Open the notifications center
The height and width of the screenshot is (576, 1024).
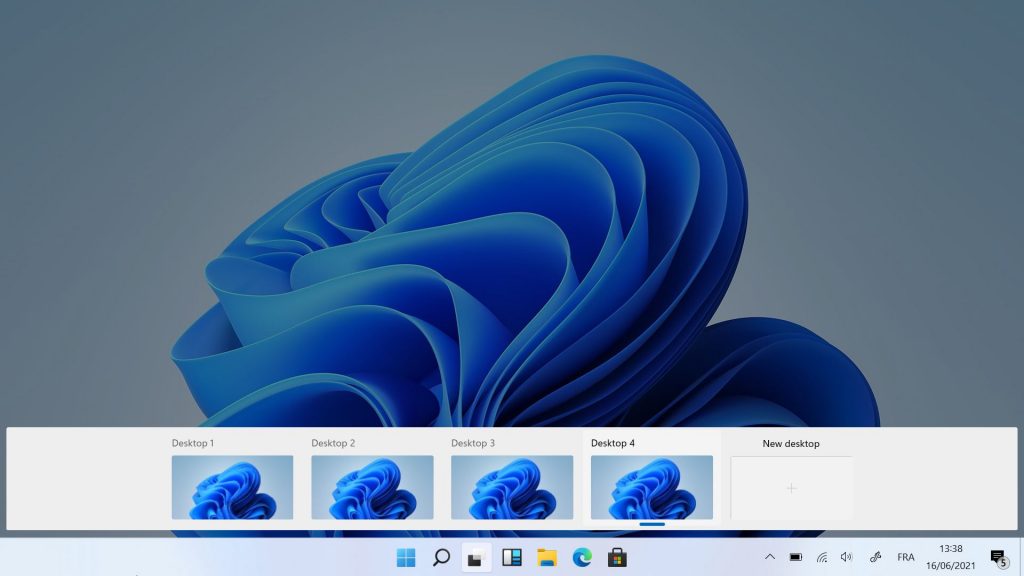tap(997, 558)
